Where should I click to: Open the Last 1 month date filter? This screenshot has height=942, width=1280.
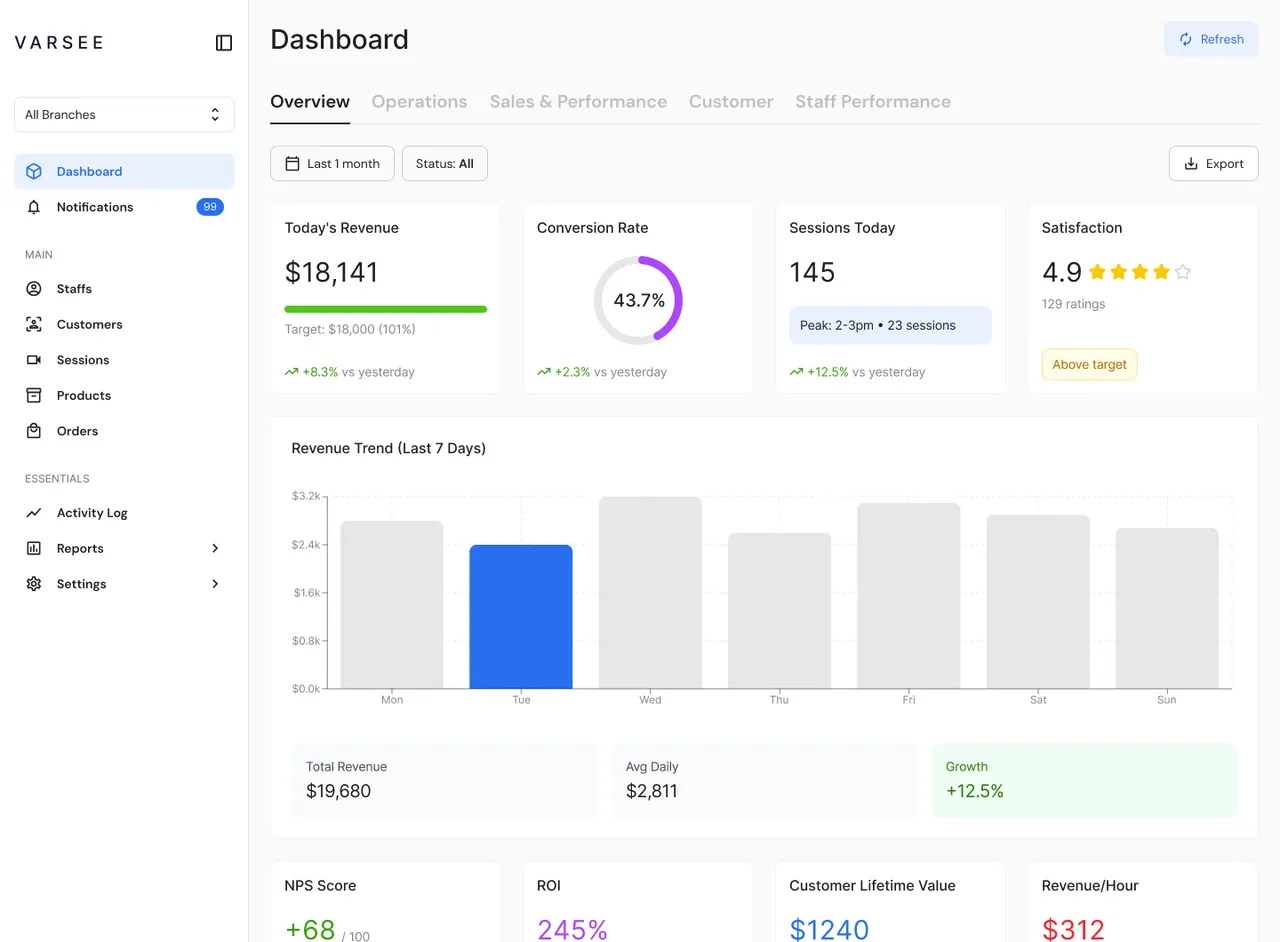coord(332,163)
